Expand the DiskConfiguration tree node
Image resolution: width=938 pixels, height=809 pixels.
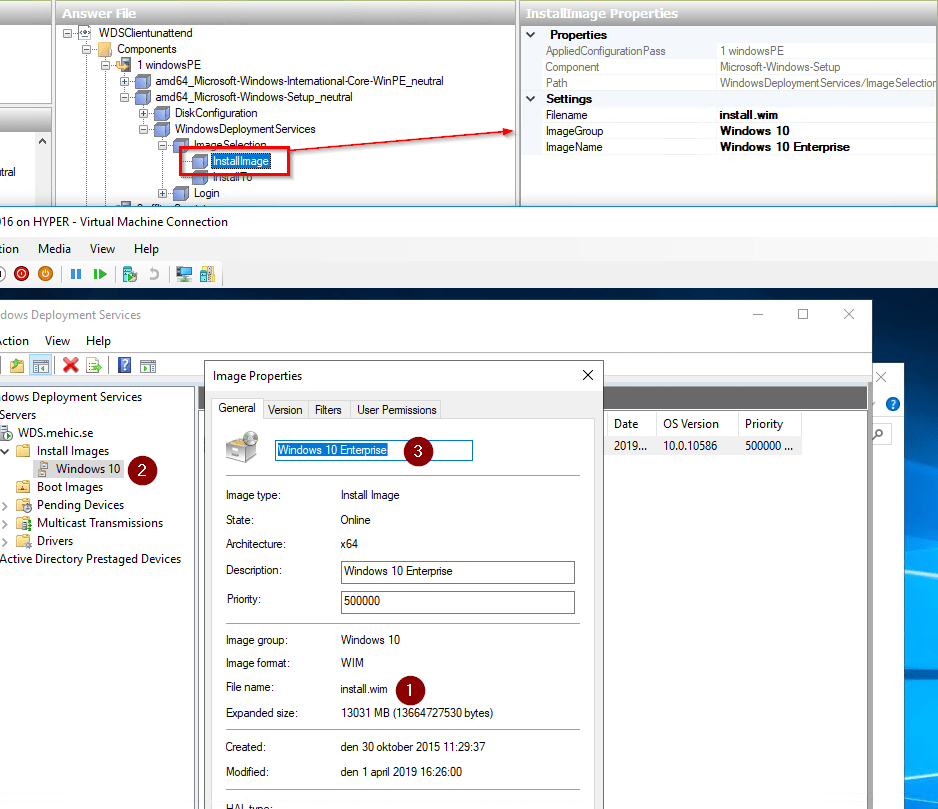tap(144, 113)
